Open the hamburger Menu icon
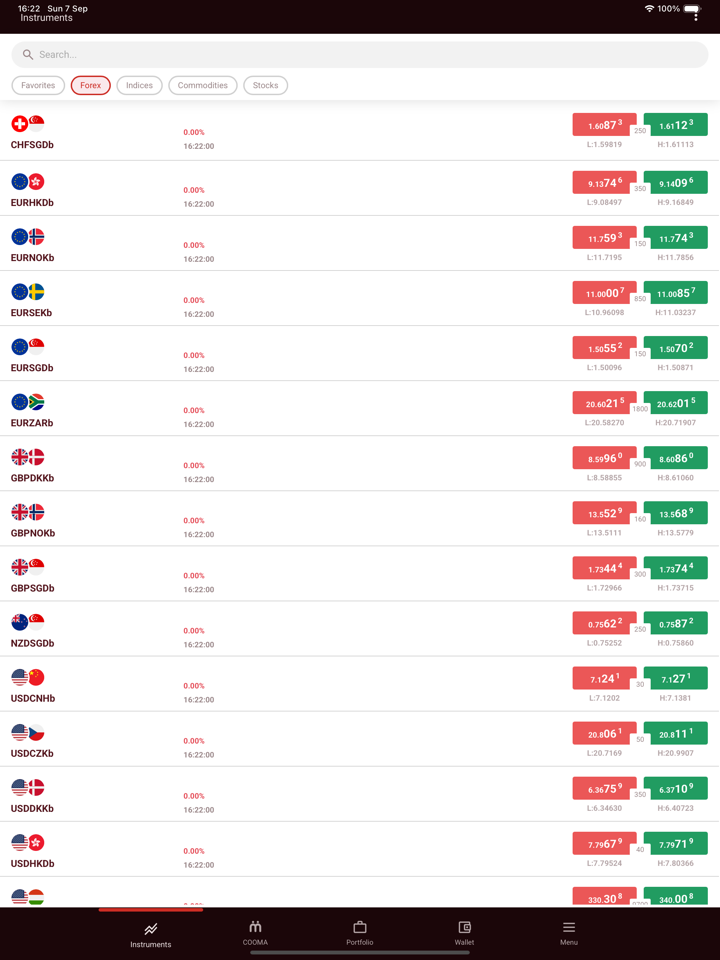Screen dimensions: 720x960 pyautogui.click(x=569, y=927)
